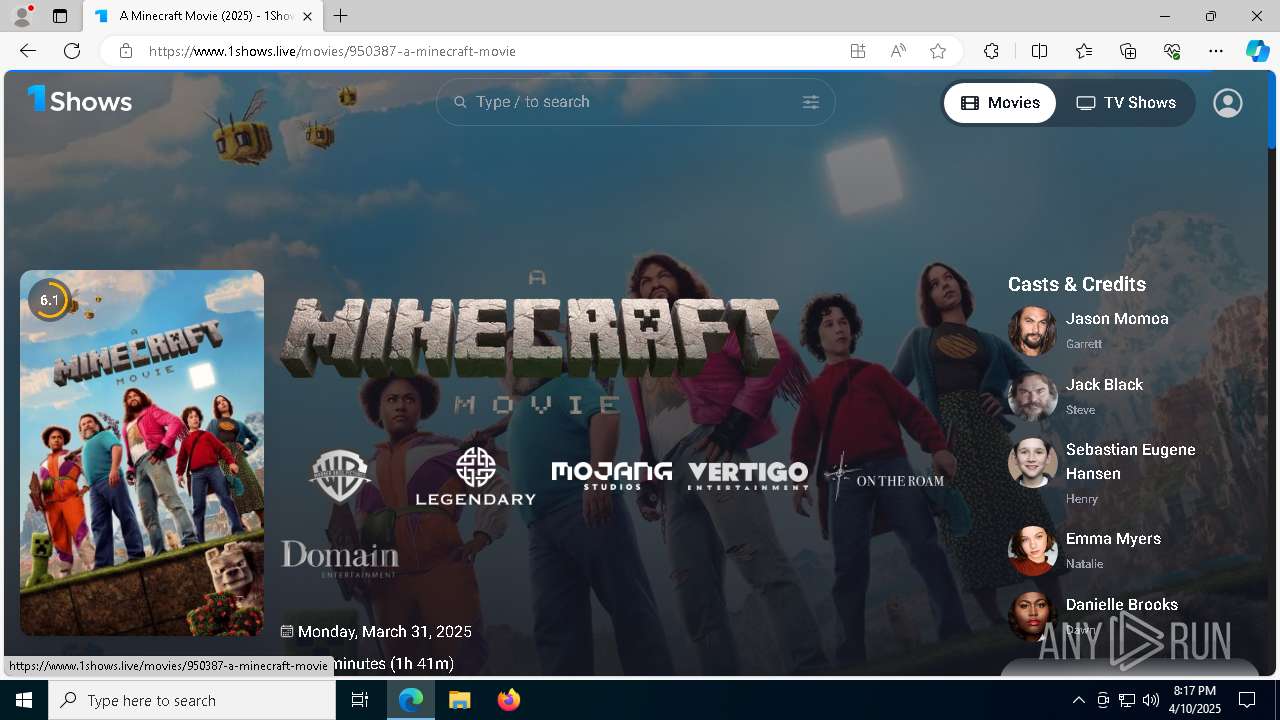
Task: Open Task View on taskbar
Action: pos(360,700)
